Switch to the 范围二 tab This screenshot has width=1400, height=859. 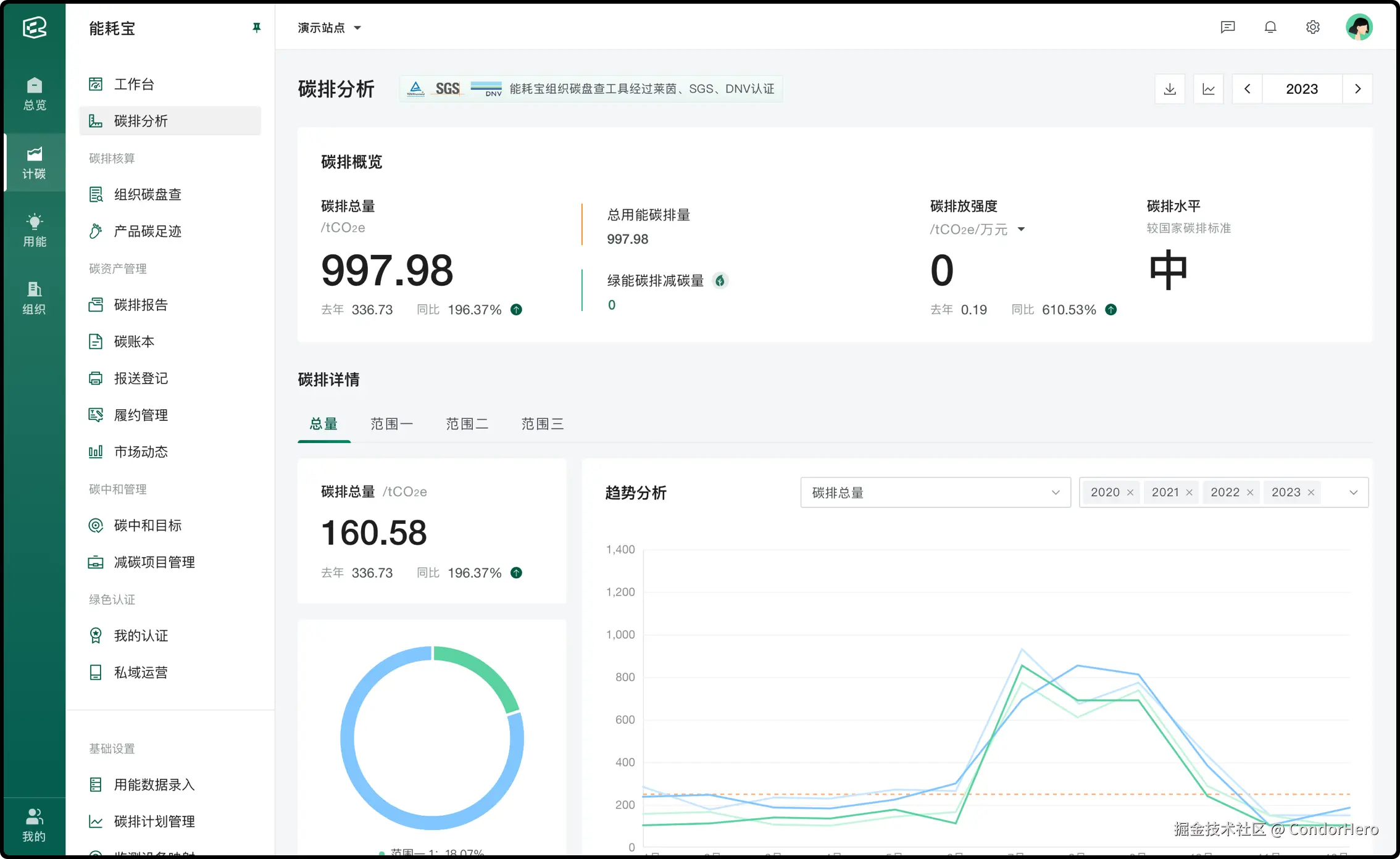click(467, 424)
